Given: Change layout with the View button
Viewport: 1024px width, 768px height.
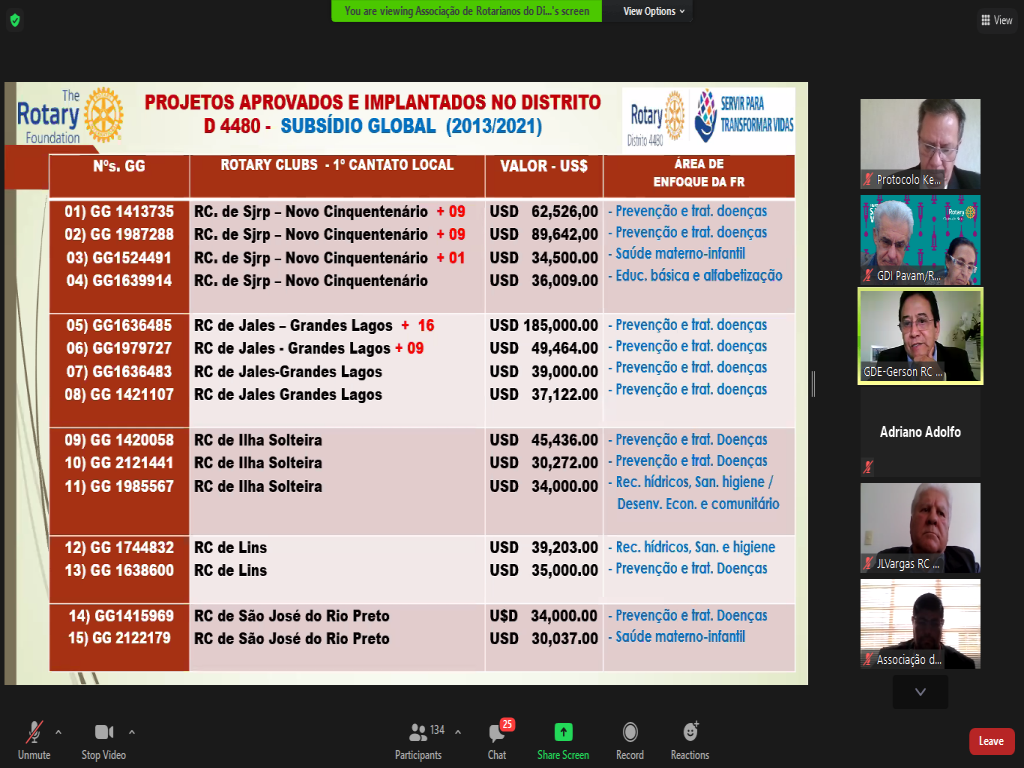Looking at the screenshot, I should point(997,20).
